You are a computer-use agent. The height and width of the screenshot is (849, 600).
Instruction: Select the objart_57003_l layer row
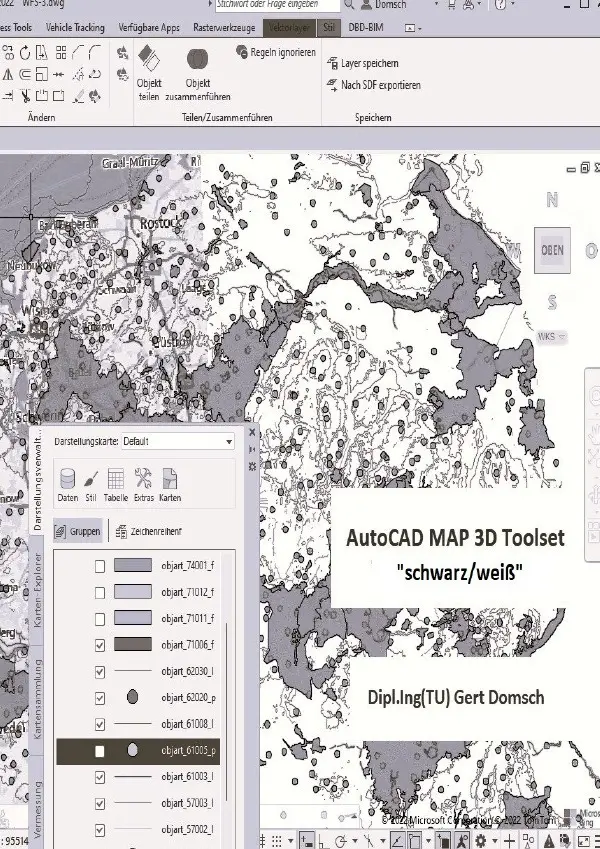coord(138,803)
